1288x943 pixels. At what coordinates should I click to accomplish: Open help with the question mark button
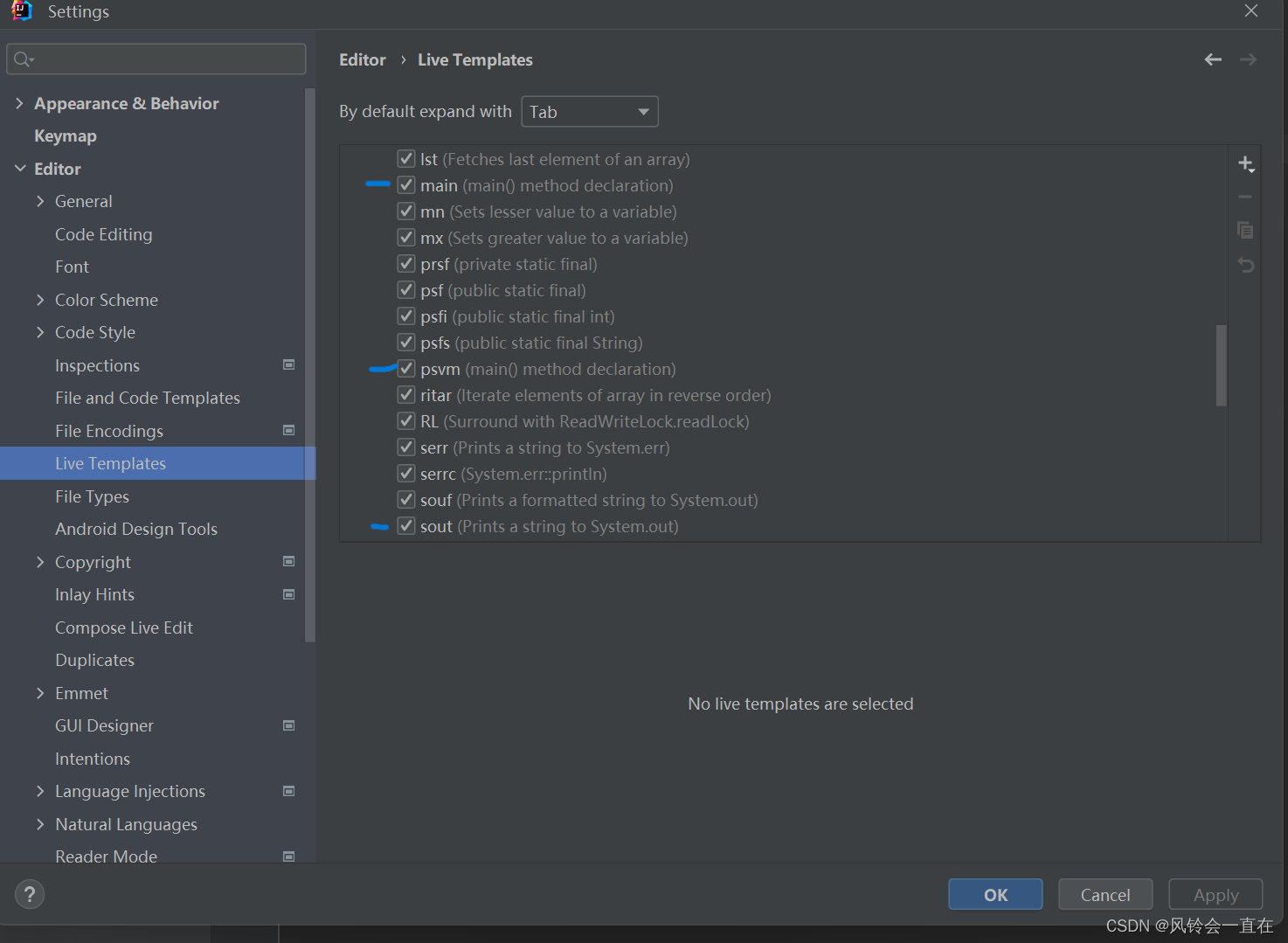pos(30,894)
